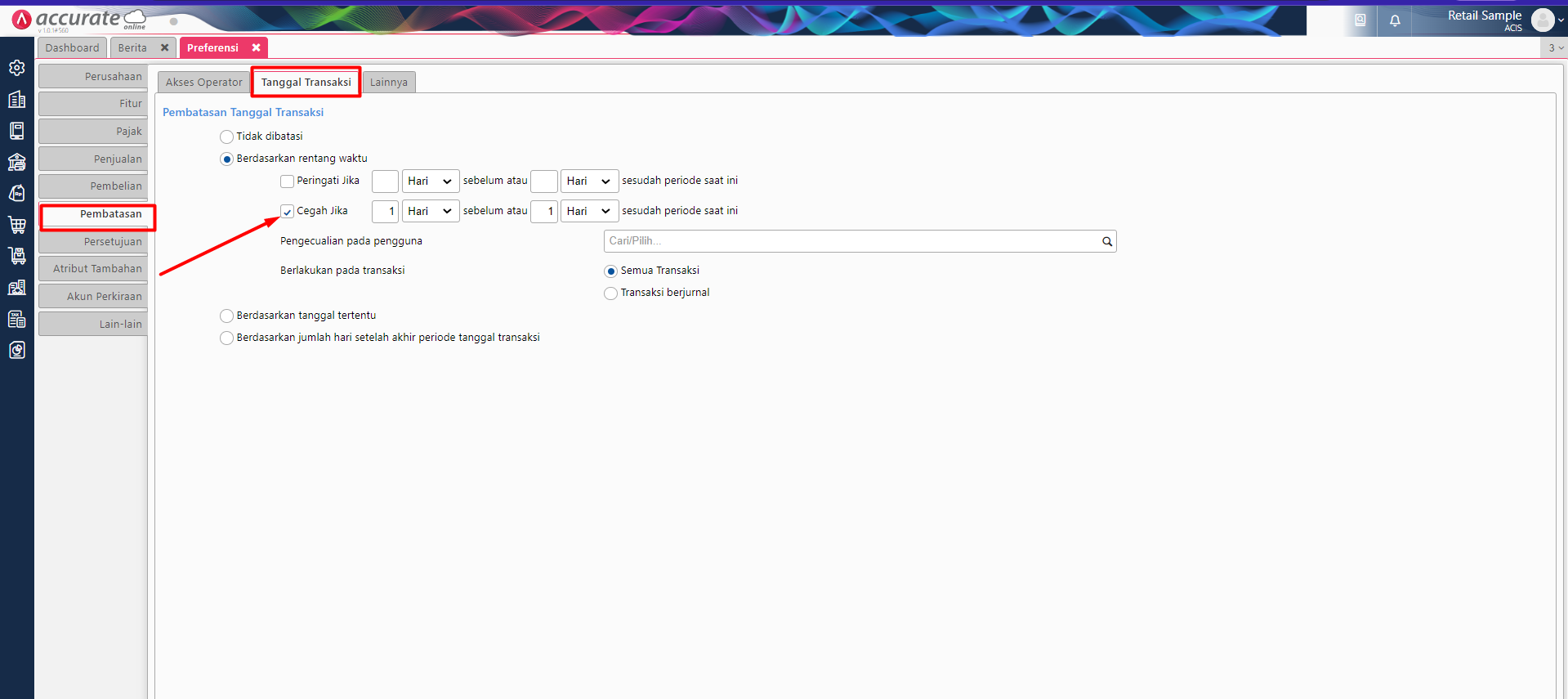The image size is (1568, 699).
Task: Open the Rp price tag sales icon
Action: (x=16, y=193)
